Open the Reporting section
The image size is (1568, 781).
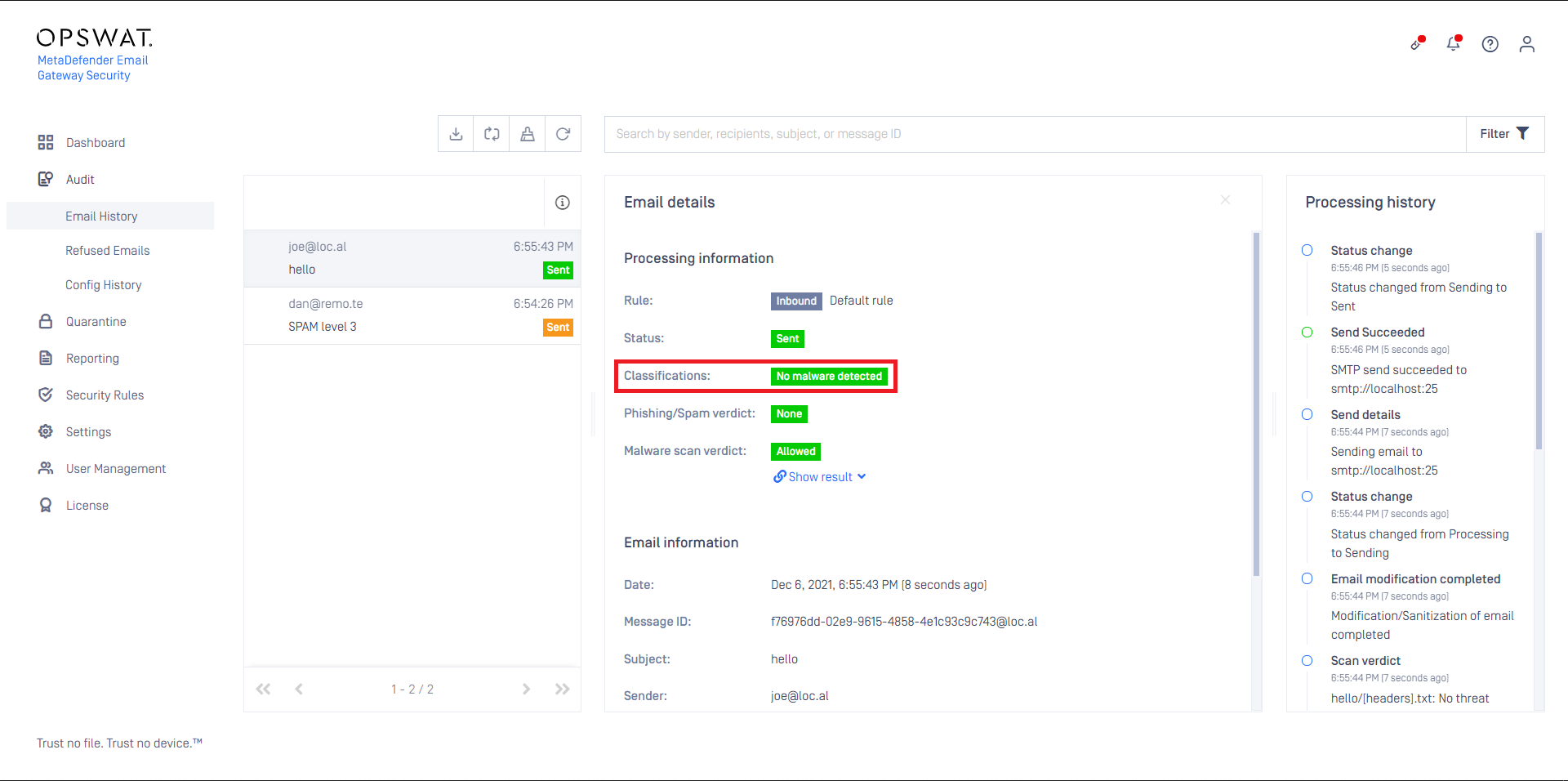click(92, 359)
